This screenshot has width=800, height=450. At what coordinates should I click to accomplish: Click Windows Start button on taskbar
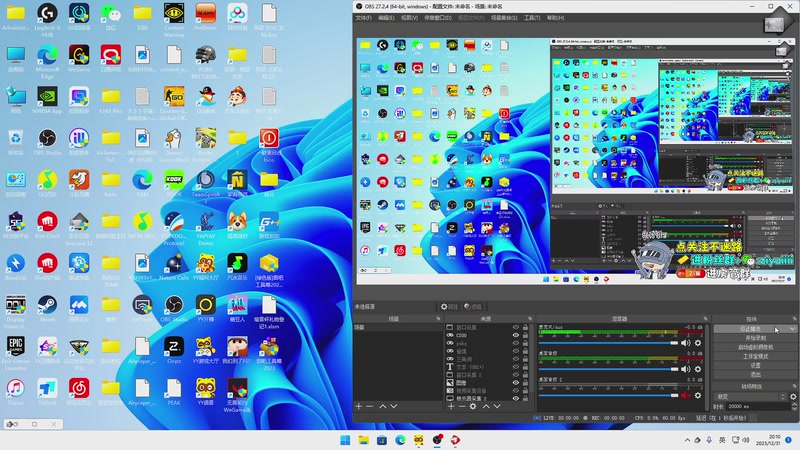pyautogui.click(x=345, y=440)
